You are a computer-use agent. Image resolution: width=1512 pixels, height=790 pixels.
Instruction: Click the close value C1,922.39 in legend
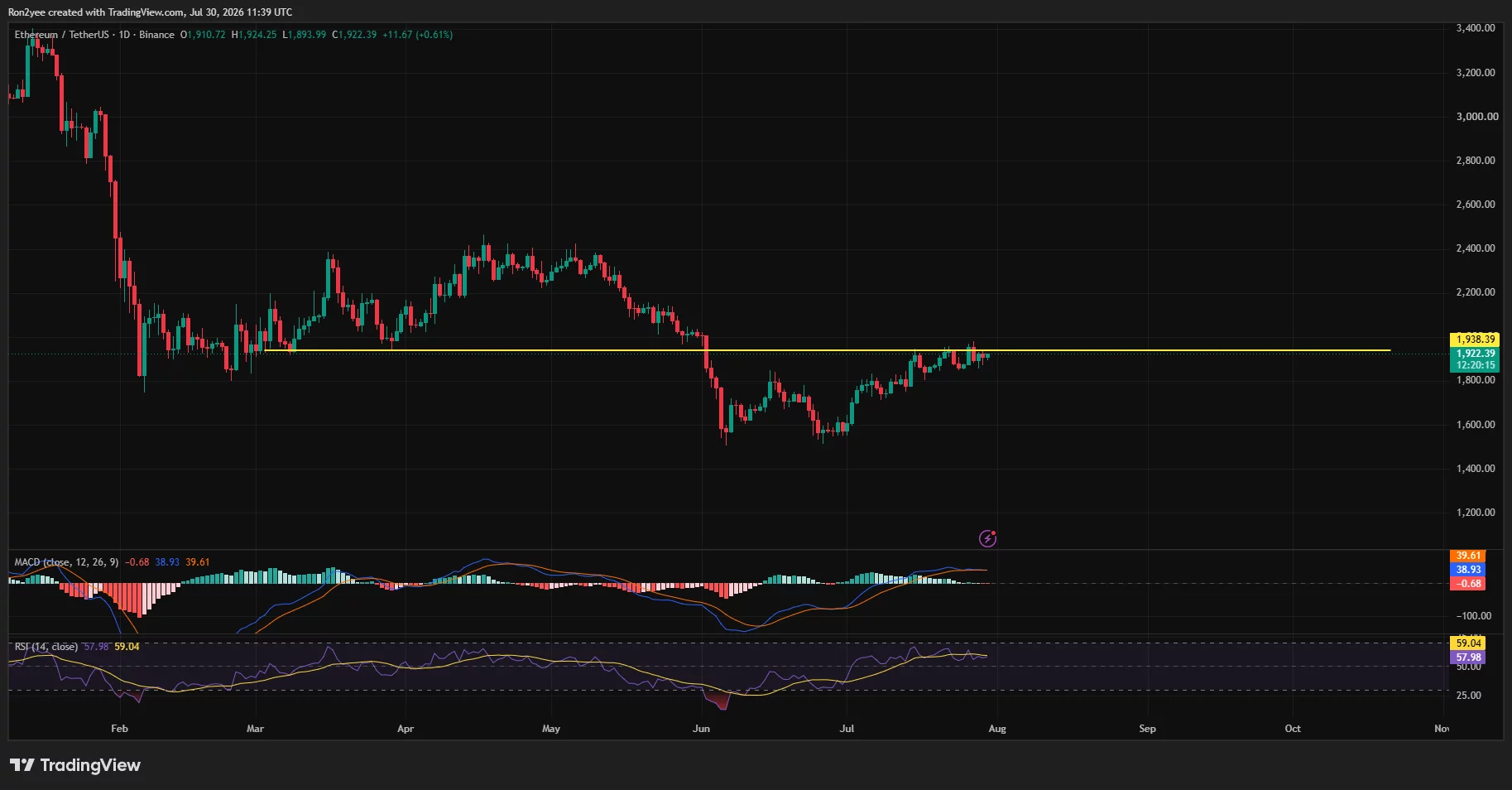(354, 35)
